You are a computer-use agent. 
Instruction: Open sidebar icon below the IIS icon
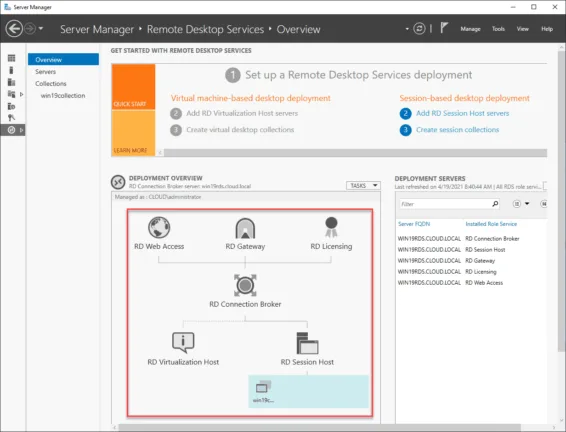point(12,118)
